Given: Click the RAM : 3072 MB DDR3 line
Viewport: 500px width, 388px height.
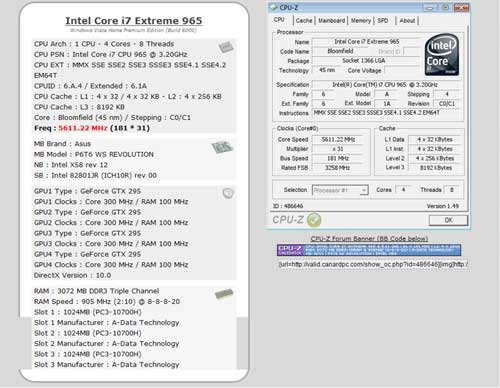Looking at the screenshot, I should tap(96, 291).
